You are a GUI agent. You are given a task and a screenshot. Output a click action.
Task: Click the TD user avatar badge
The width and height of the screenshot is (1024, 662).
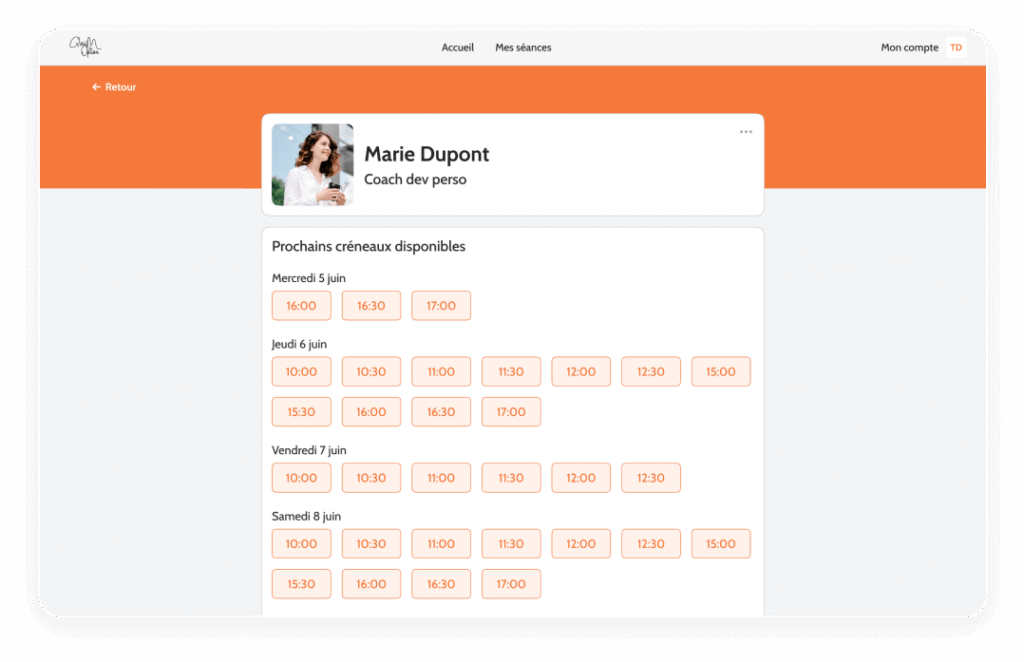coord(956,47)
